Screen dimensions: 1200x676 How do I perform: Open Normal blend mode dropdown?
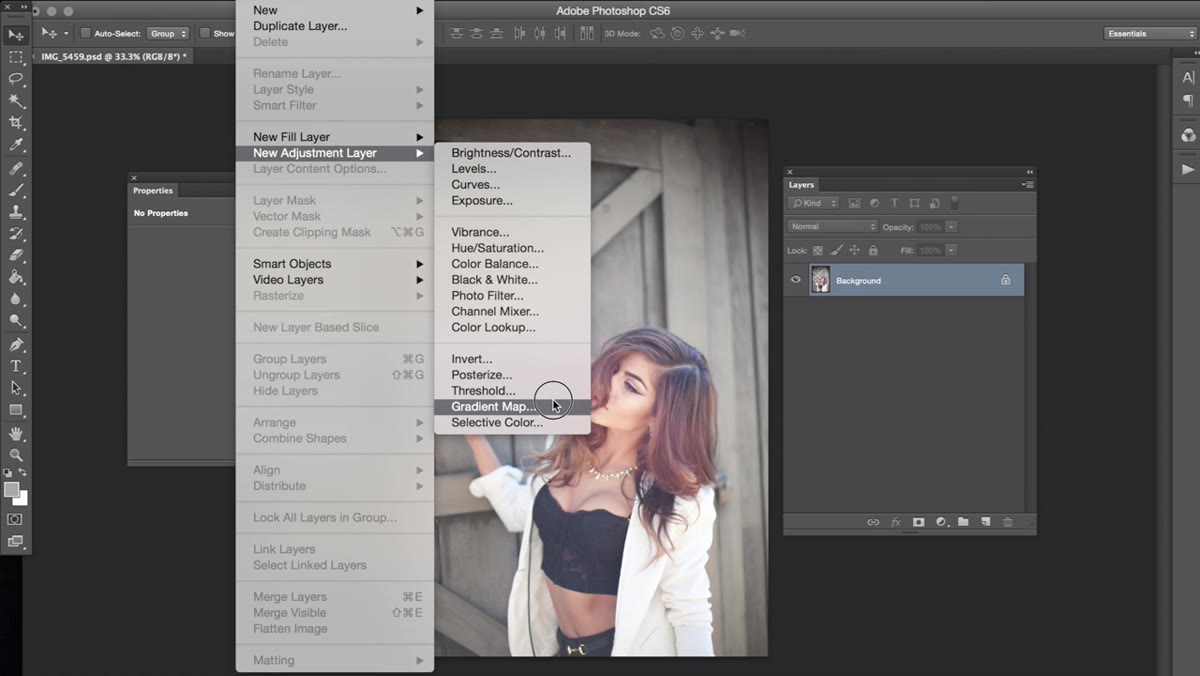(x=832, y=227)
